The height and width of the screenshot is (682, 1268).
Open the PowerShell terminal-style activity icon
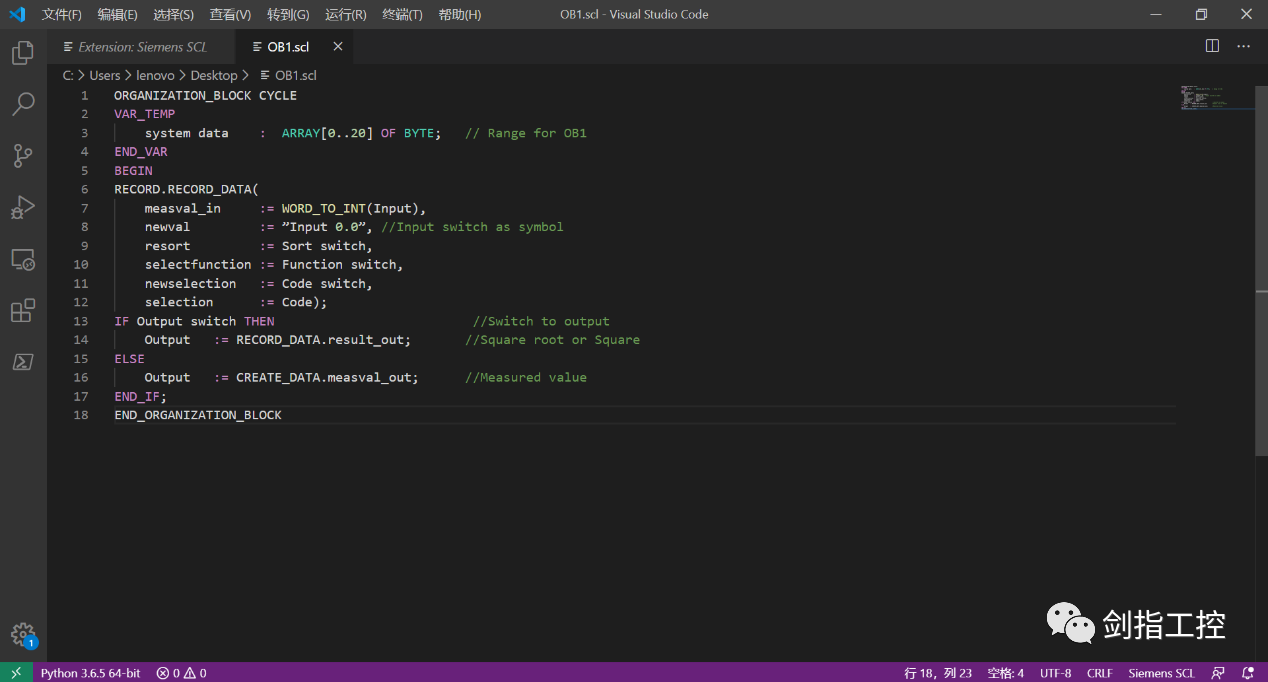point(22,362)
